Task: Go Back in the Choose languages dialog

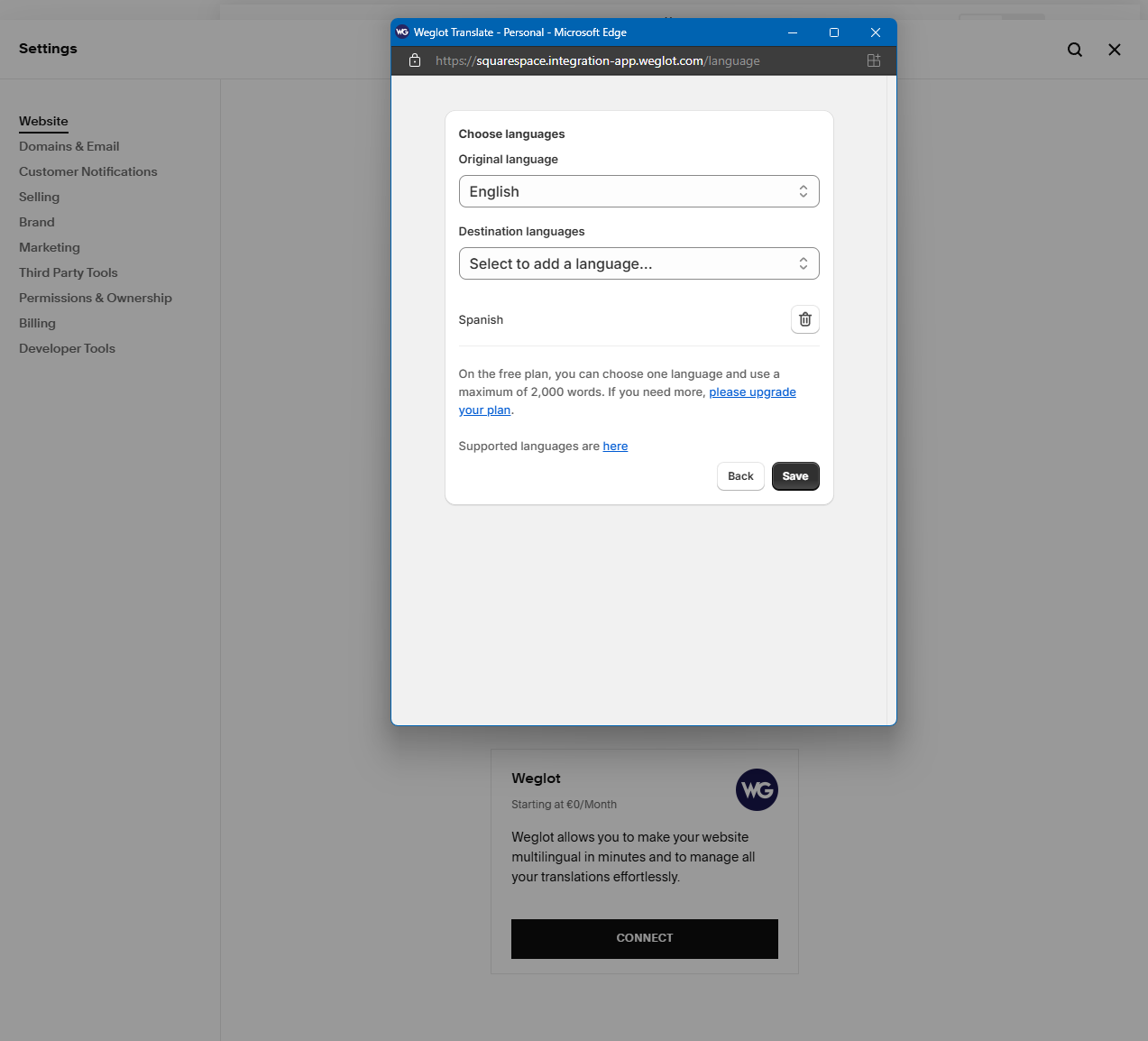Action: pyautogui.click(x=739, y=476)
